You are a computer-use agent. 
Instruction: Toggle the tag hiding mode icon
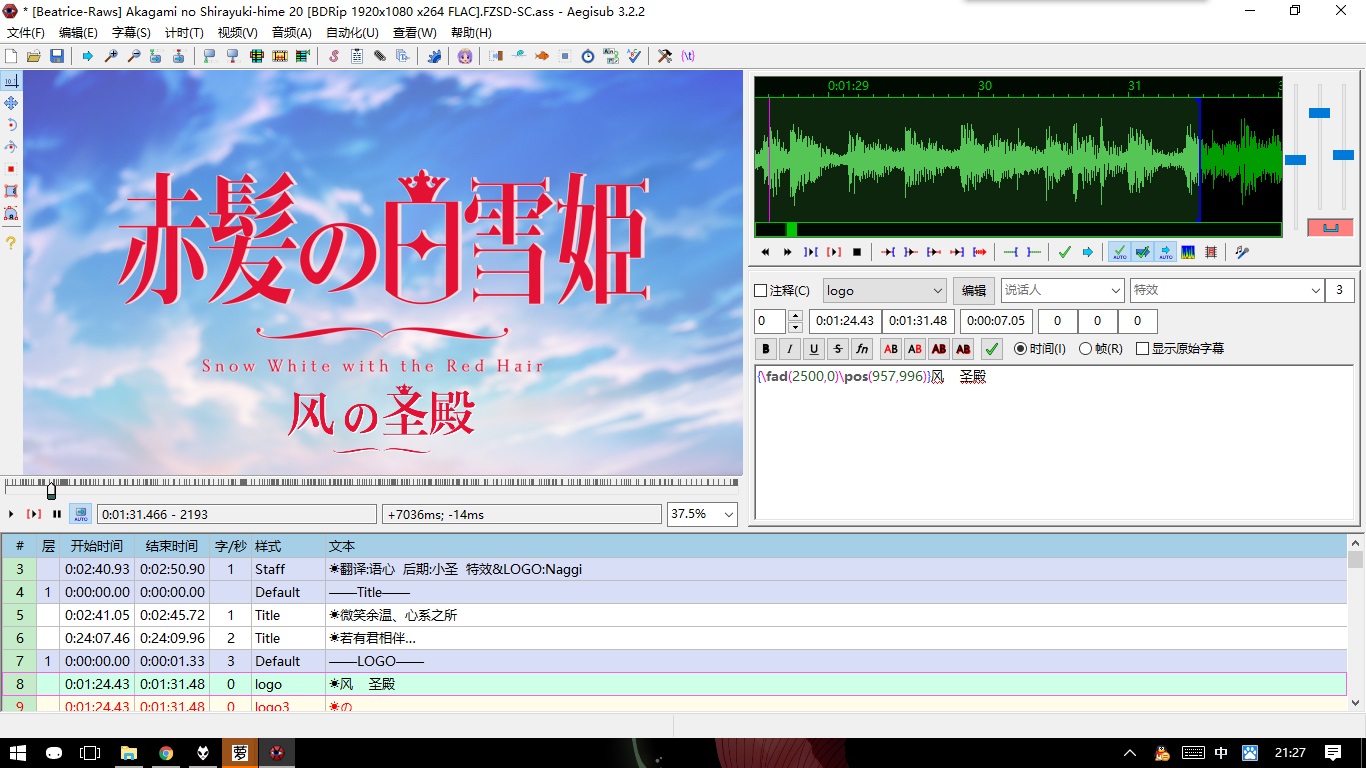point(688,56)
